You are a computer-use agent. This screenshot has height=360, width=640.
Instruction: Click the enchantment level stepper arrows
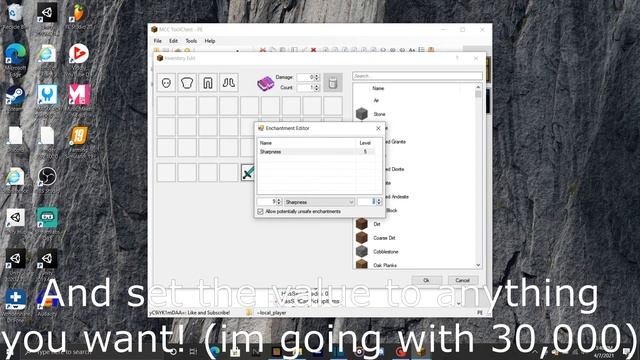click(379, 202)
